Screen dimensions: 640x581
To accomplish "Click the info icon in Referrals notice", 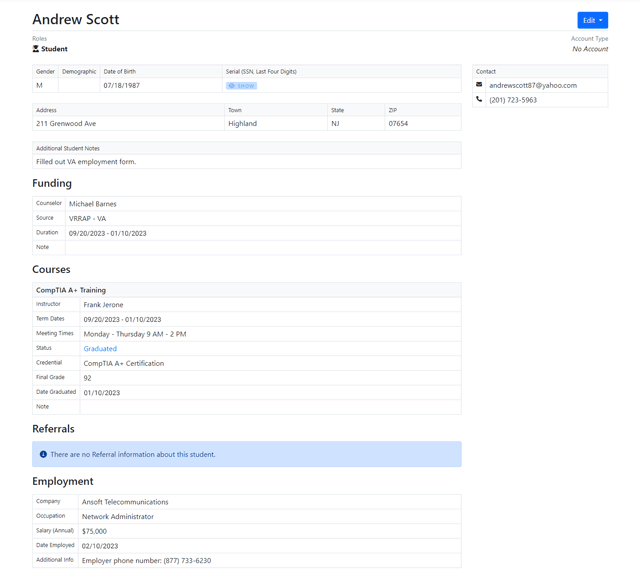I will point(43,454).
